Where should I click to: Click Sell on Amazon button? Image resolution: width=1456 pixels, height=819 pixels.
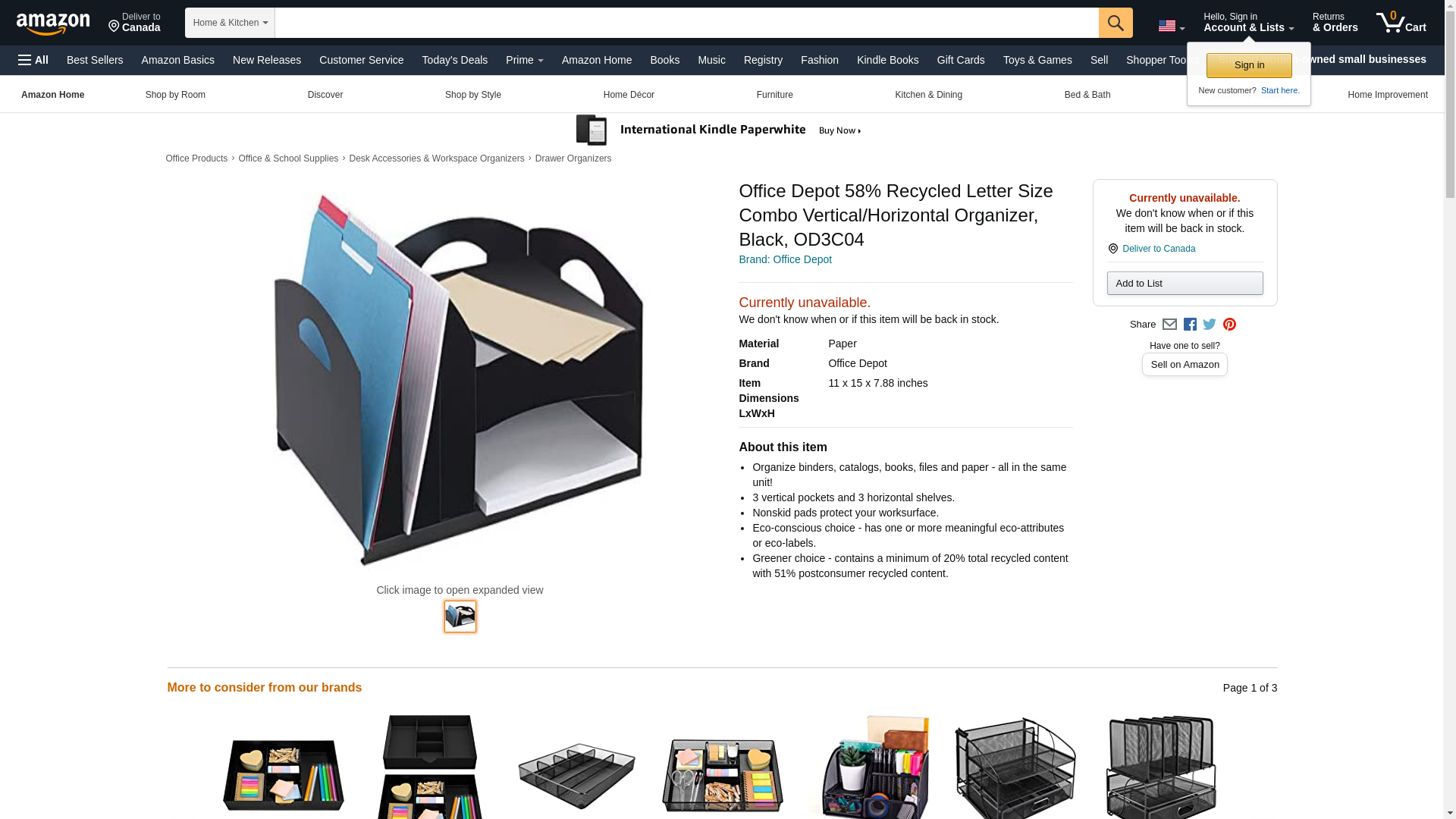tap(1184, 365)
